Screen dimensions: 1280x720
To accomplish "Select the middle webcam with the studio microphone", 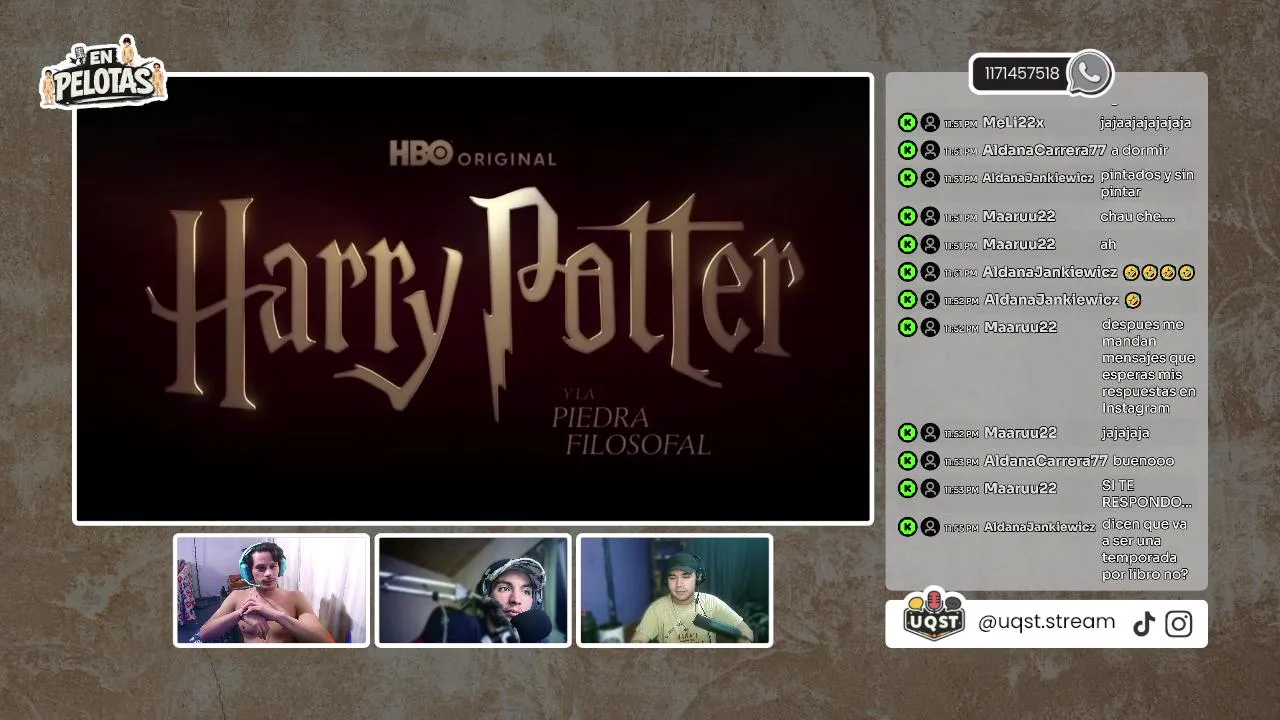I will pyautogui.click(x=473, y=590).
